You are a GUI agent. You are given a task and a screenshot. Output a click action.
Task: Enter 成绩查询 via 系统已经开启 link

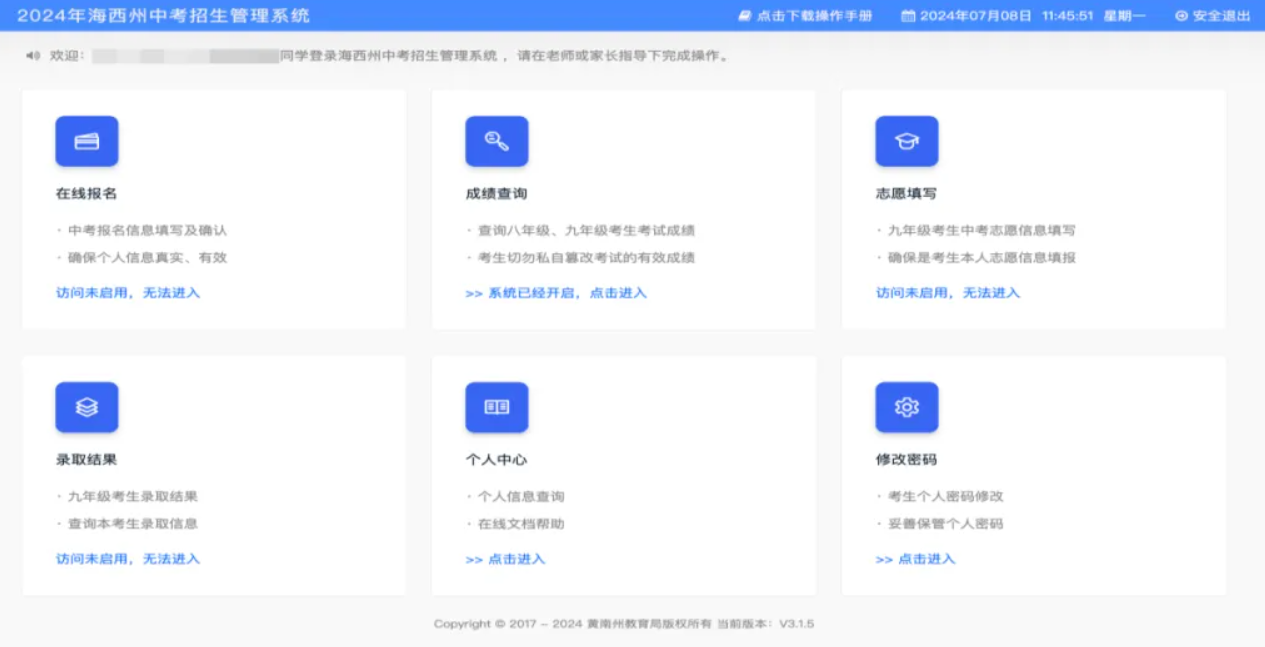[556, 293]
